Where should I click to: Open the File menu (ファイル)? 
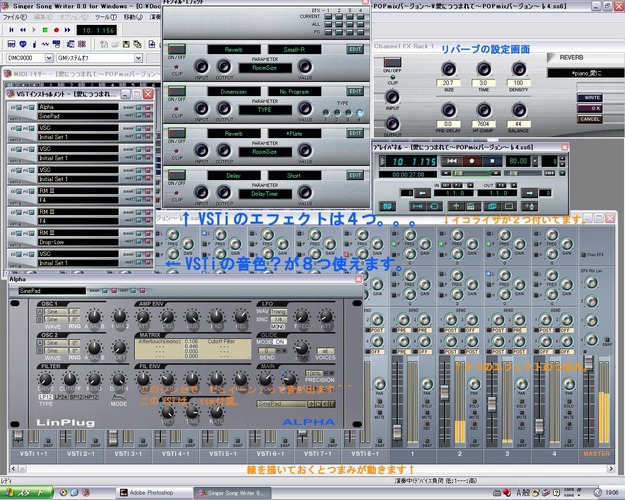coord(14,17)
